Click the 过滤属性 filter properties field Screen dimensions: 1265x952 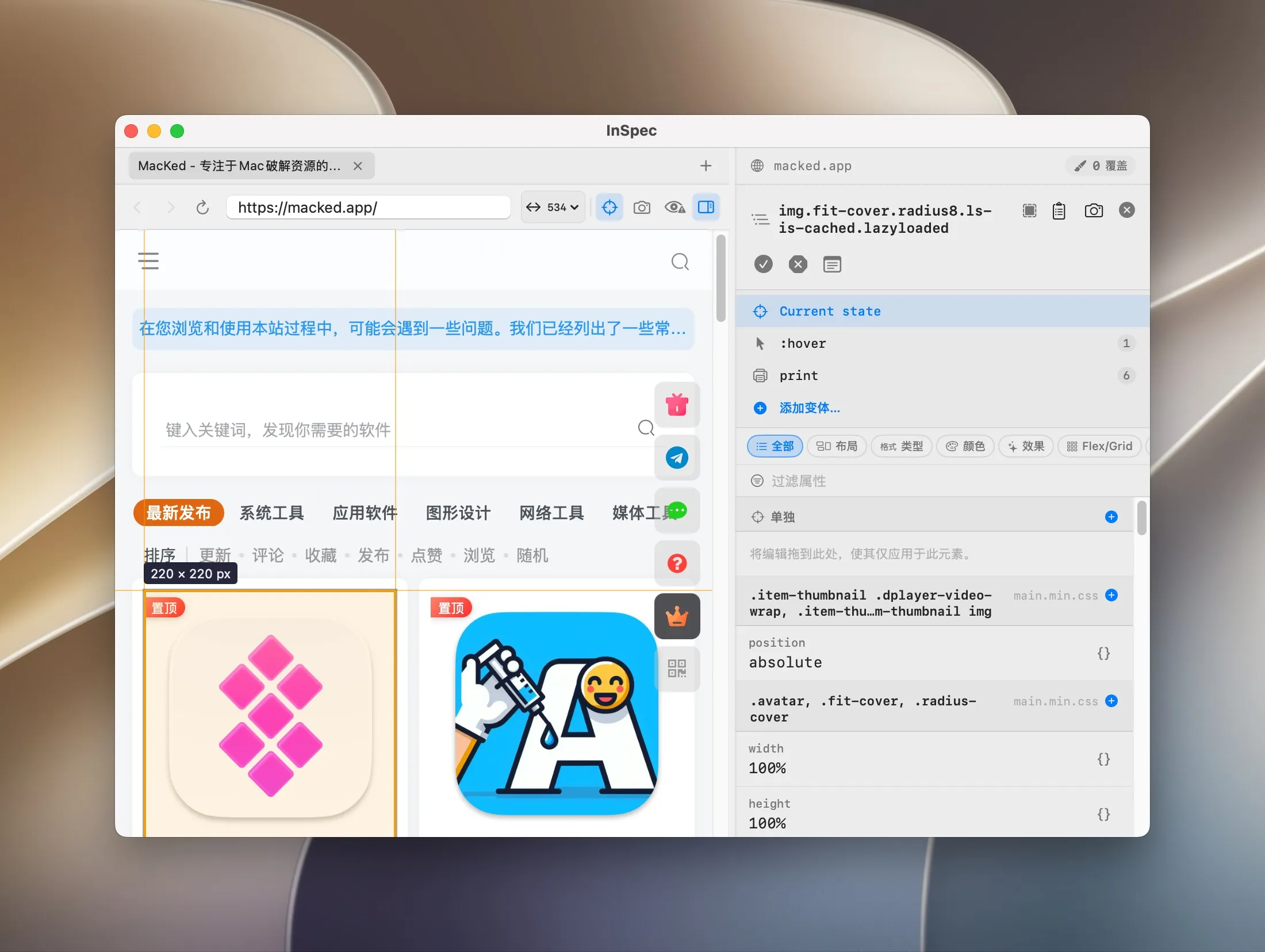point(942,481)
